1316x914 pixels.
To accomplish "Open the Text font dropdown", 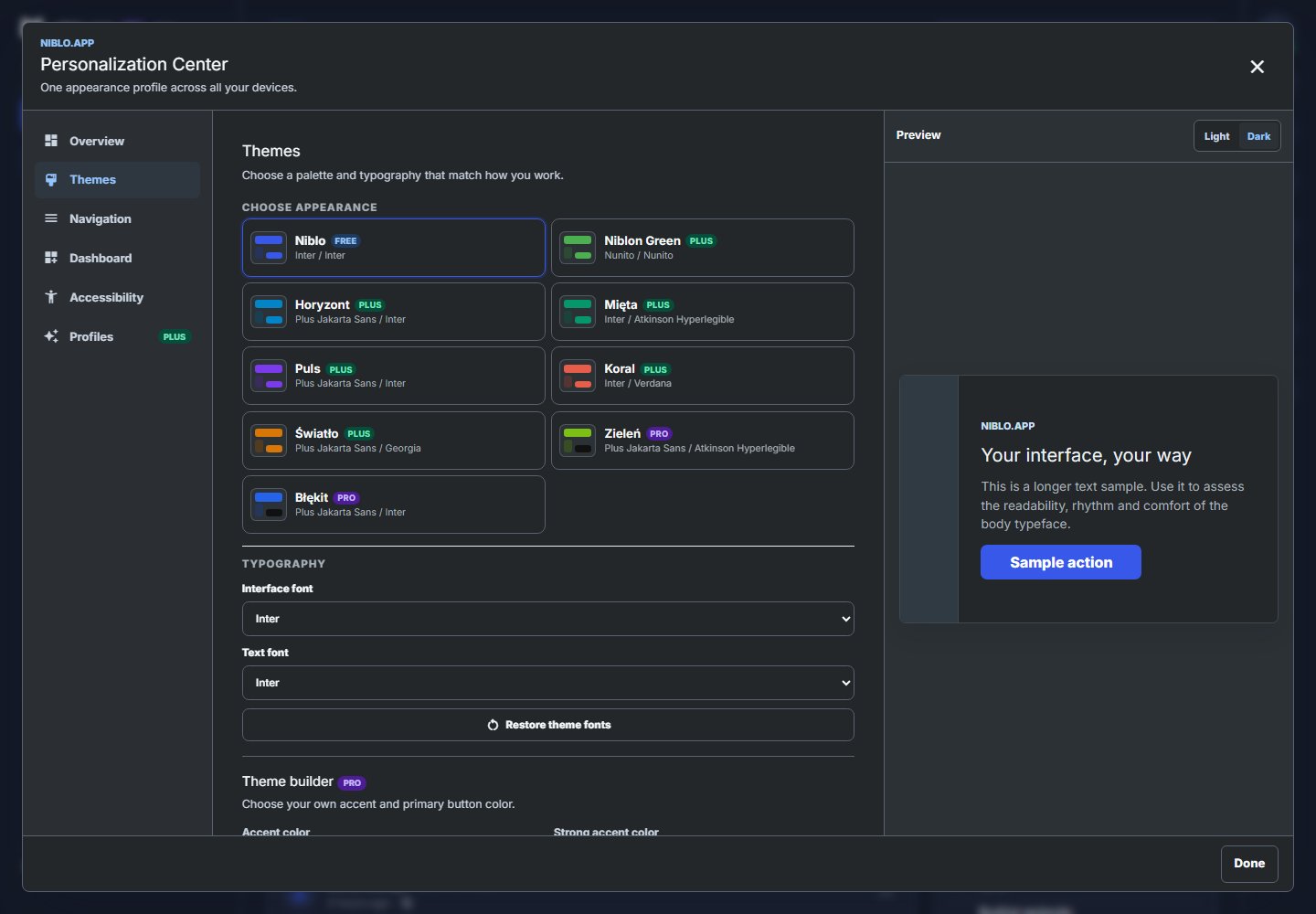I will click(548, 683).
